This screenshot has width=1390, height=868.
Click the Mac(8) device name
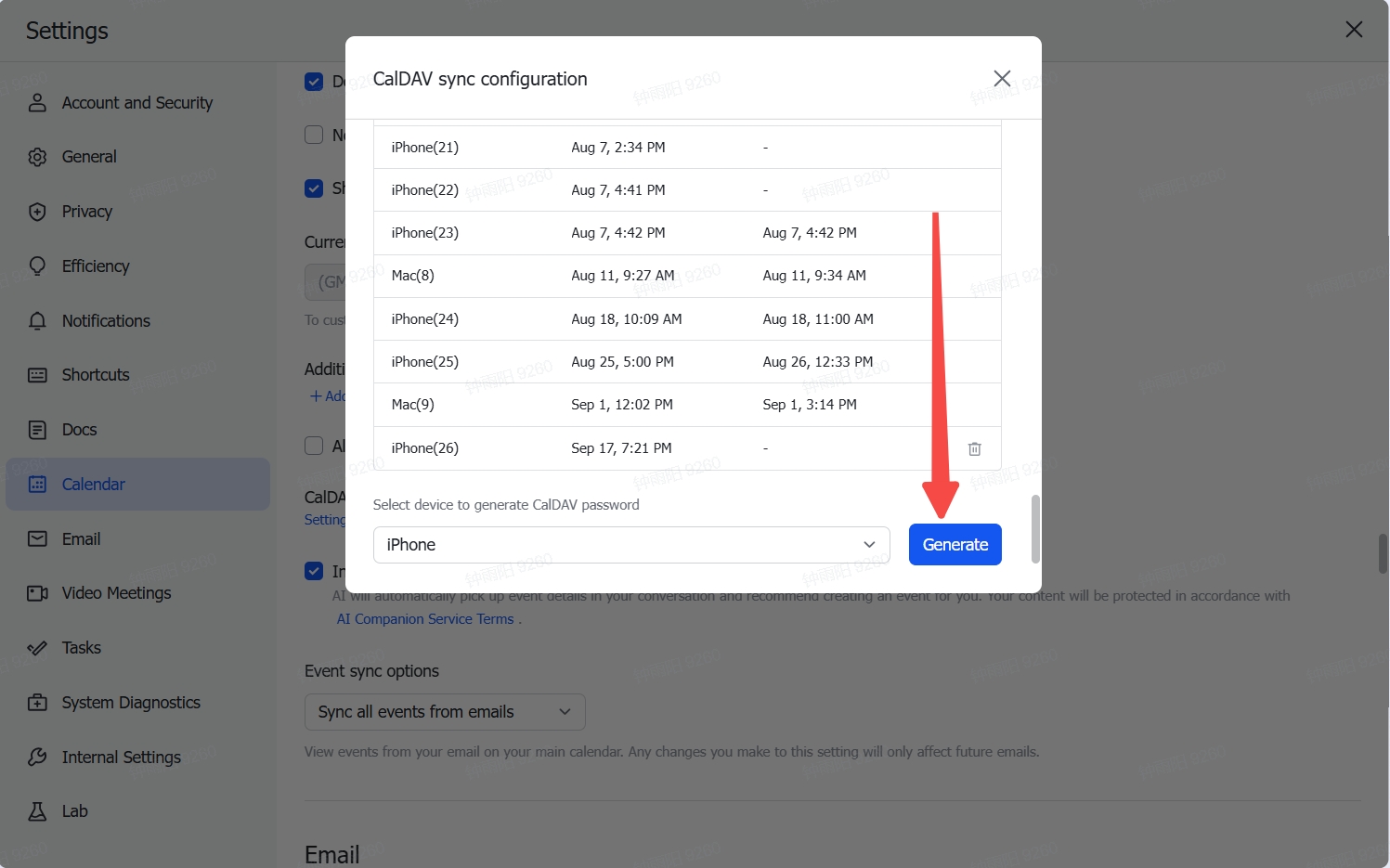(x=413, y=276)
